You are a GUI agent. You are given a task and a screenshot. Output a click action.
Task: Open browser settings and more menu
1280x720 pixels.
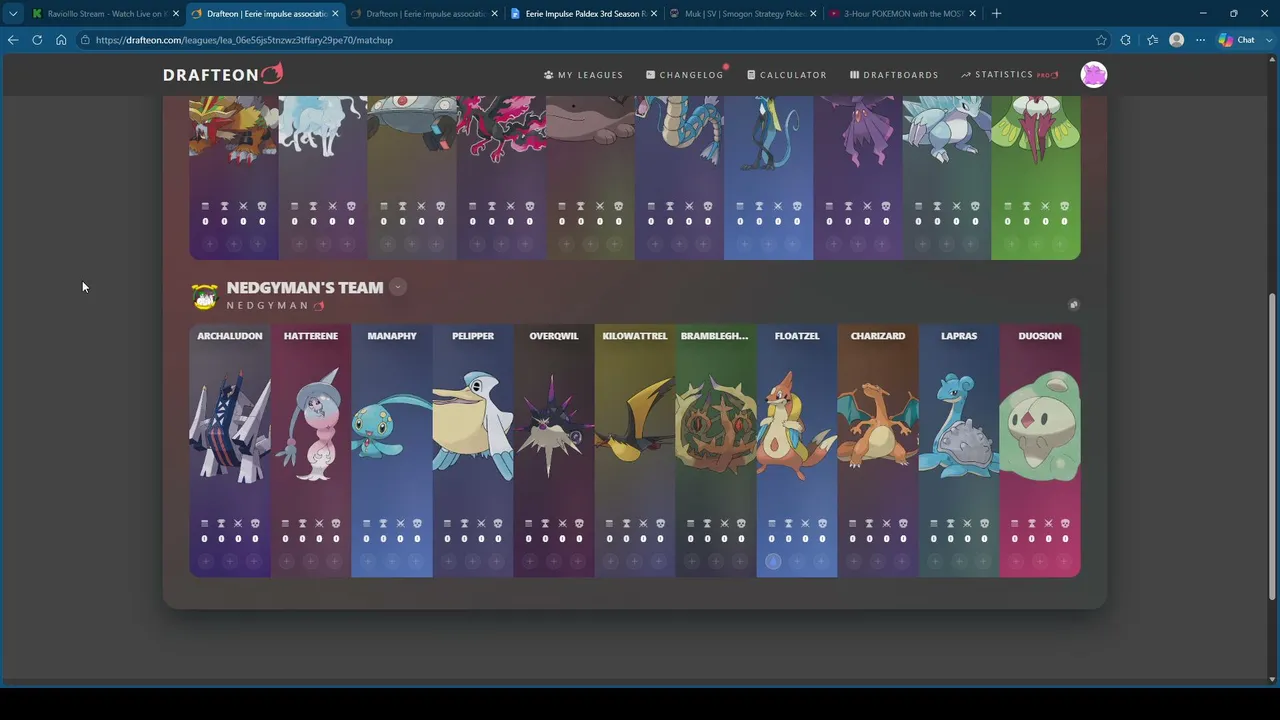pos(1200,40)
